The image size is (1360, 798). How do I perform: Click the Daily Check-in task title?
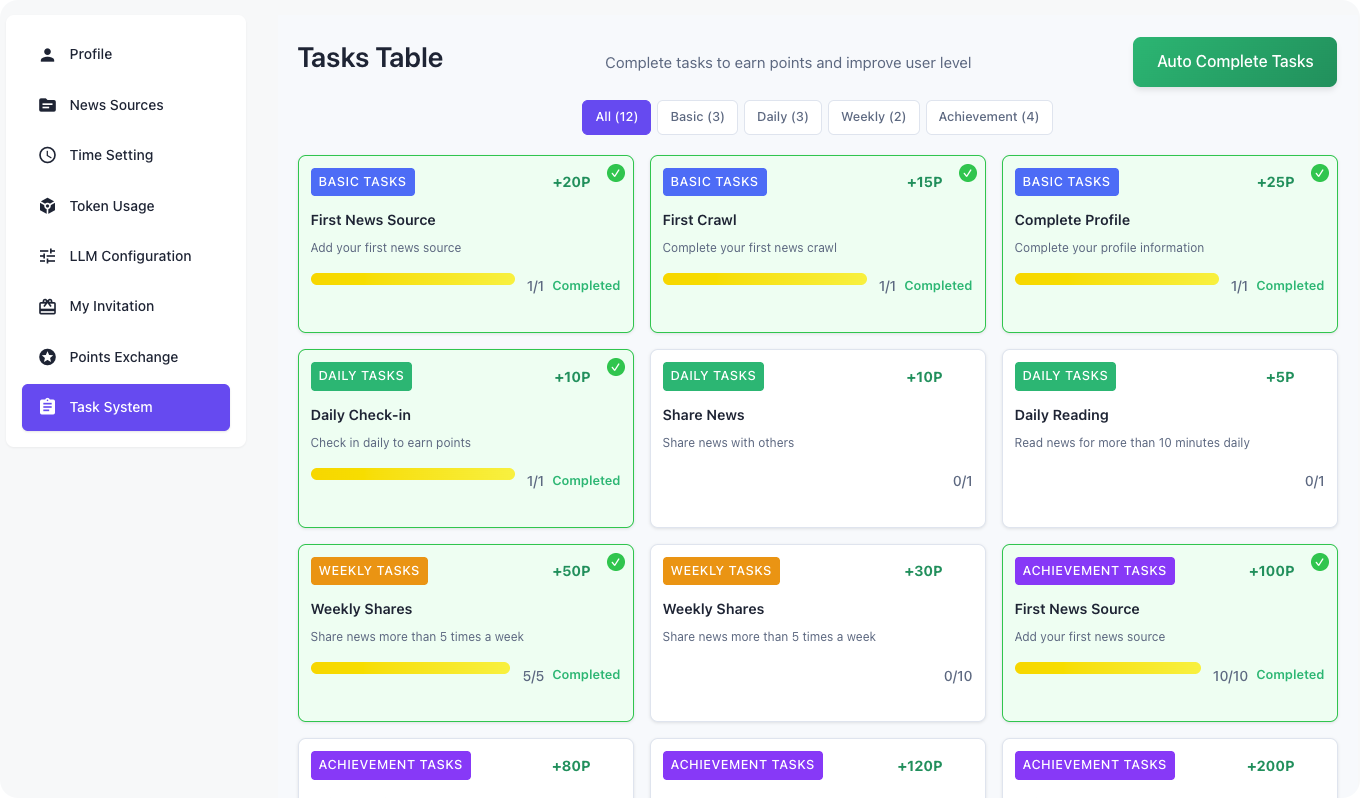tap(361, 415)
